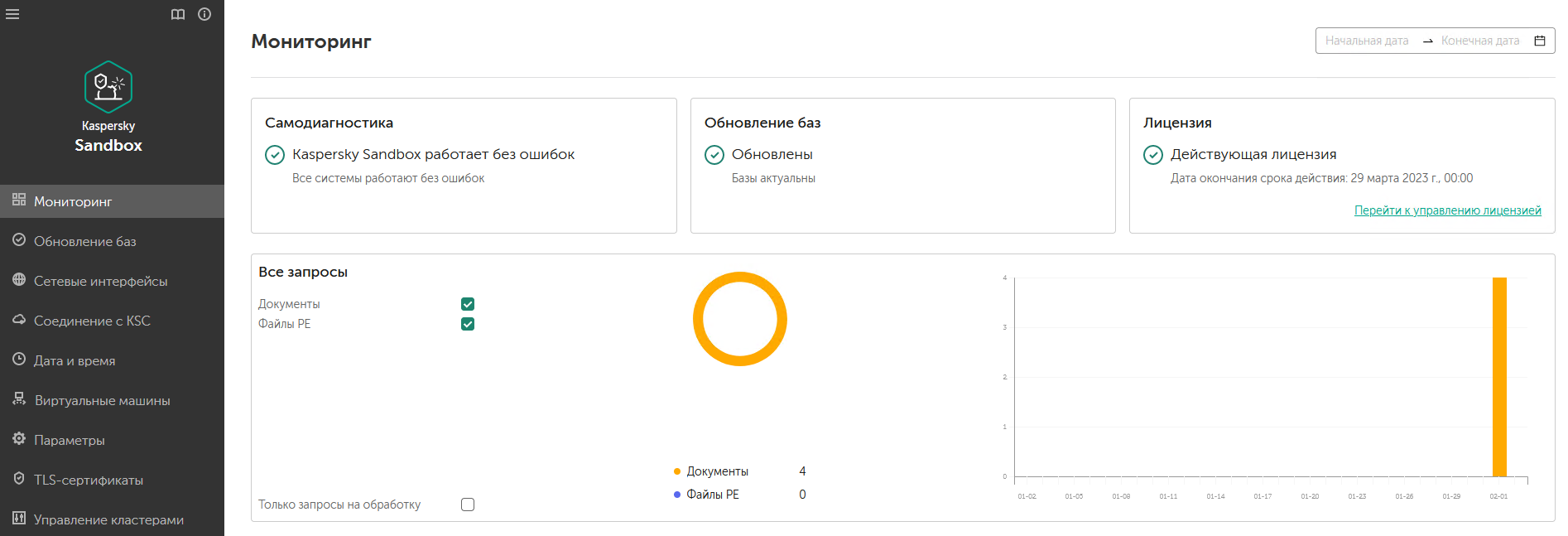Screen dimensions: 1568x536
Task: Follow Перейти к управлению лицензией link
Action: point(1447,210)
